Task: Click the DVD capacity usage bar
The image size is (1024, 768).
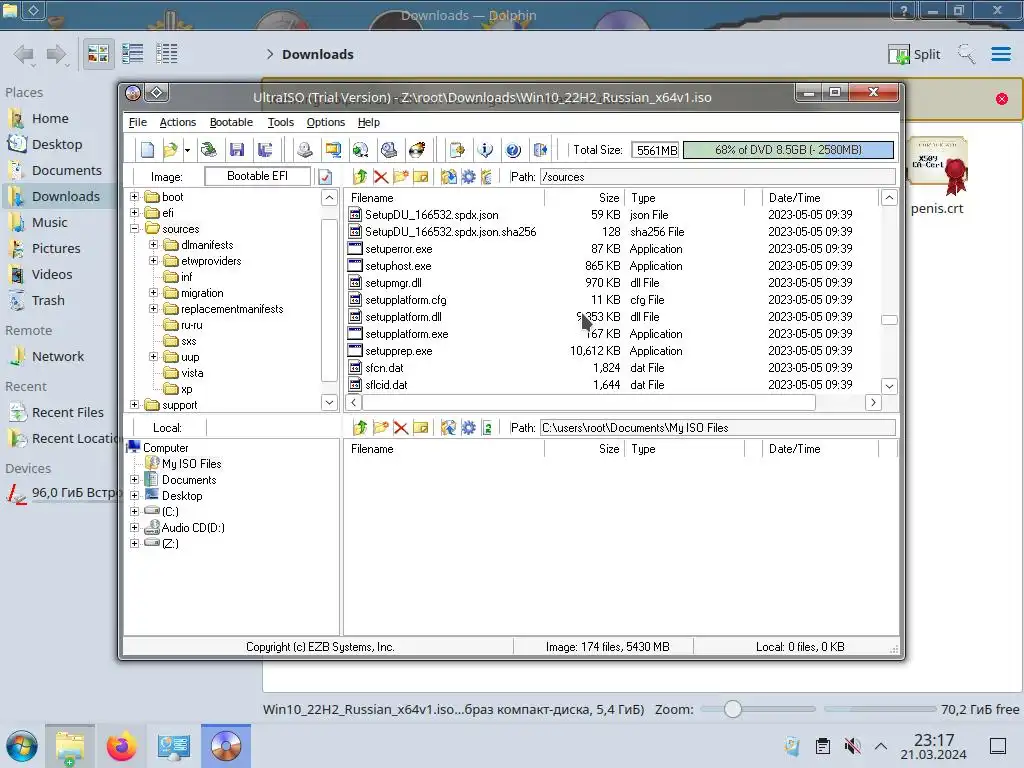Action: [788, 150]
